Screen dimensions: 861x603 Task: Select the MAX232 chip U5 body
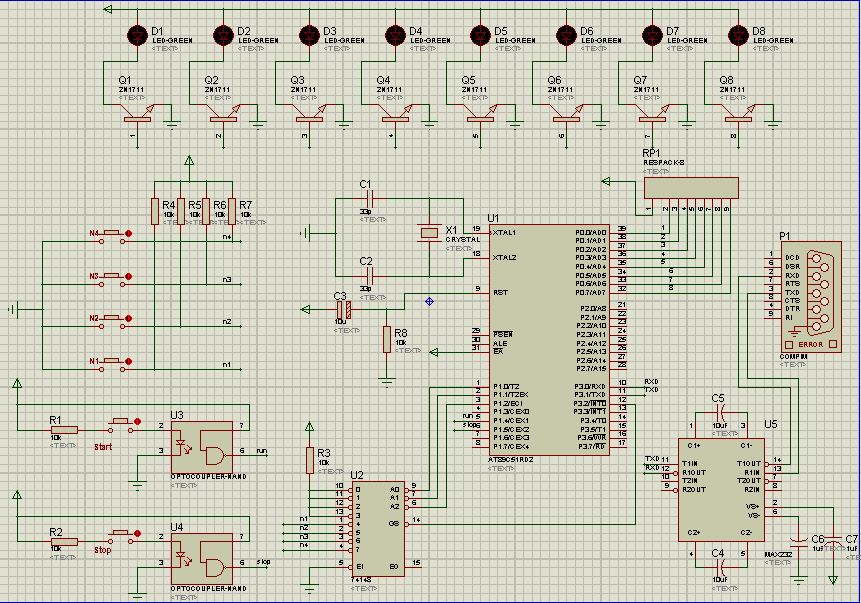point(722,490)
